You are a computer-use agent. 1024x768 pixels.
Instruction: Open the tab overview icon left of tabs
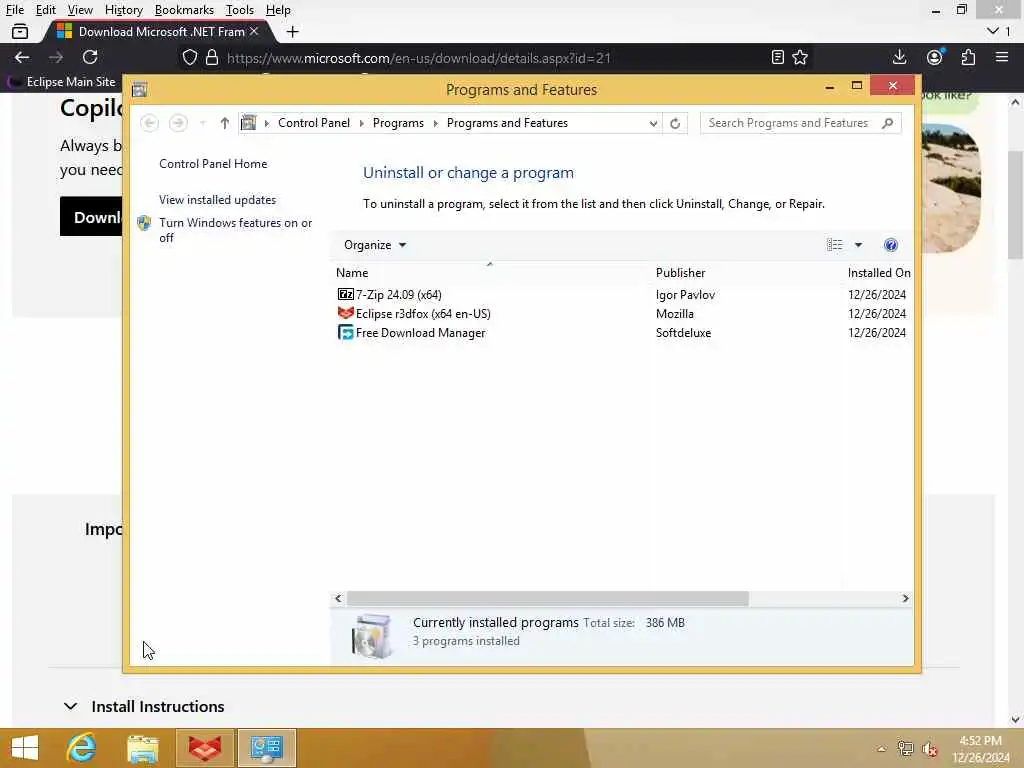(20, 31)
